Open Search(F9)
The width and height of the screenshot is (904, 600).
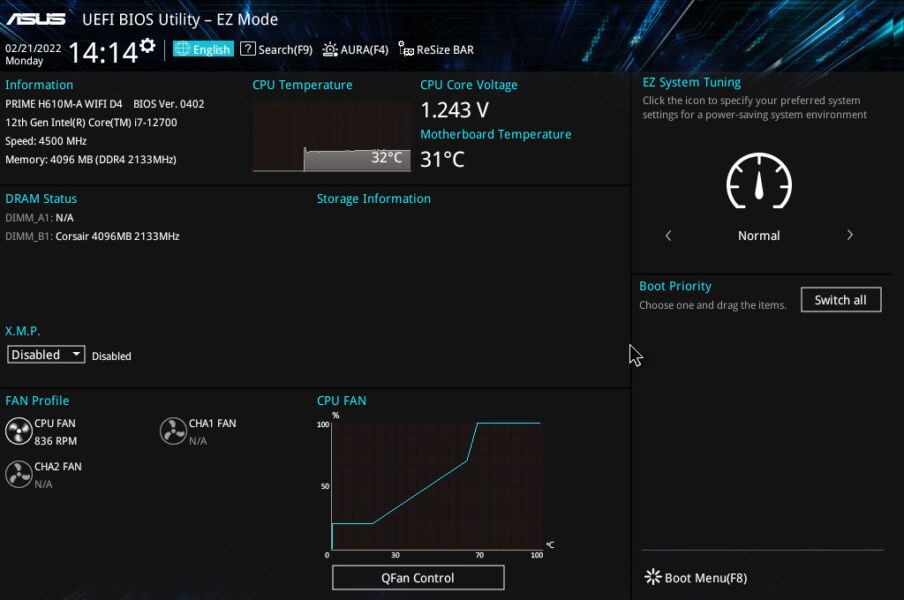coord(276,50)
